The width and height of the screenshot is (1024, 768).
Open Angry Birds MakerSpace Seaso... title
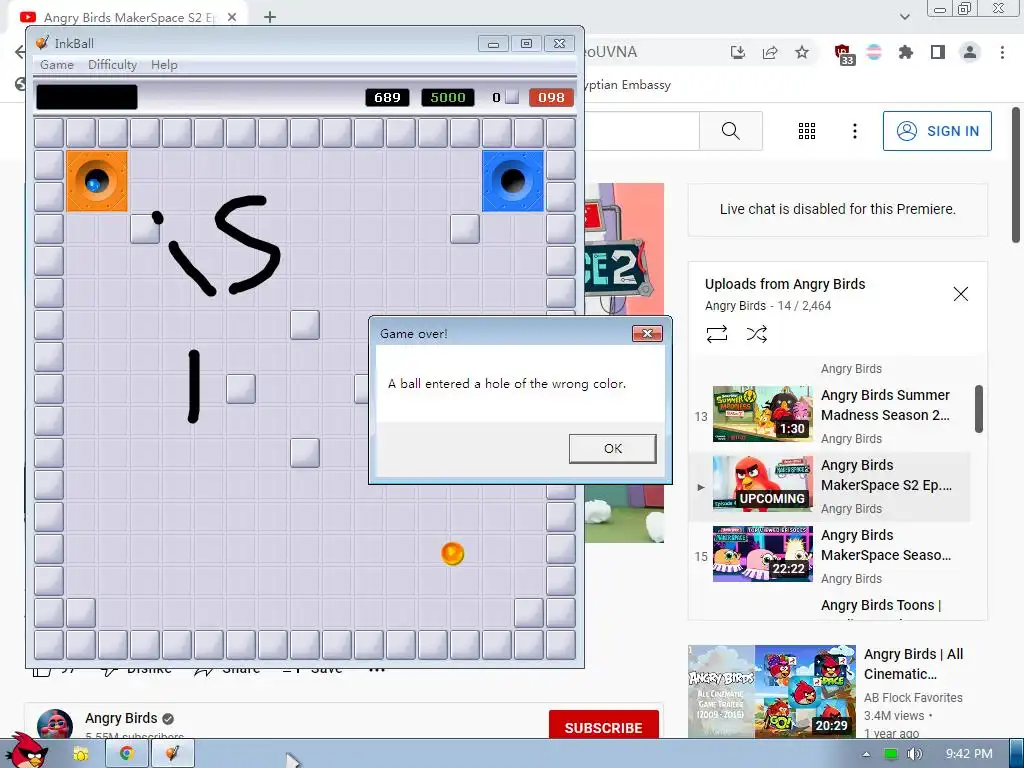[886, 545]
